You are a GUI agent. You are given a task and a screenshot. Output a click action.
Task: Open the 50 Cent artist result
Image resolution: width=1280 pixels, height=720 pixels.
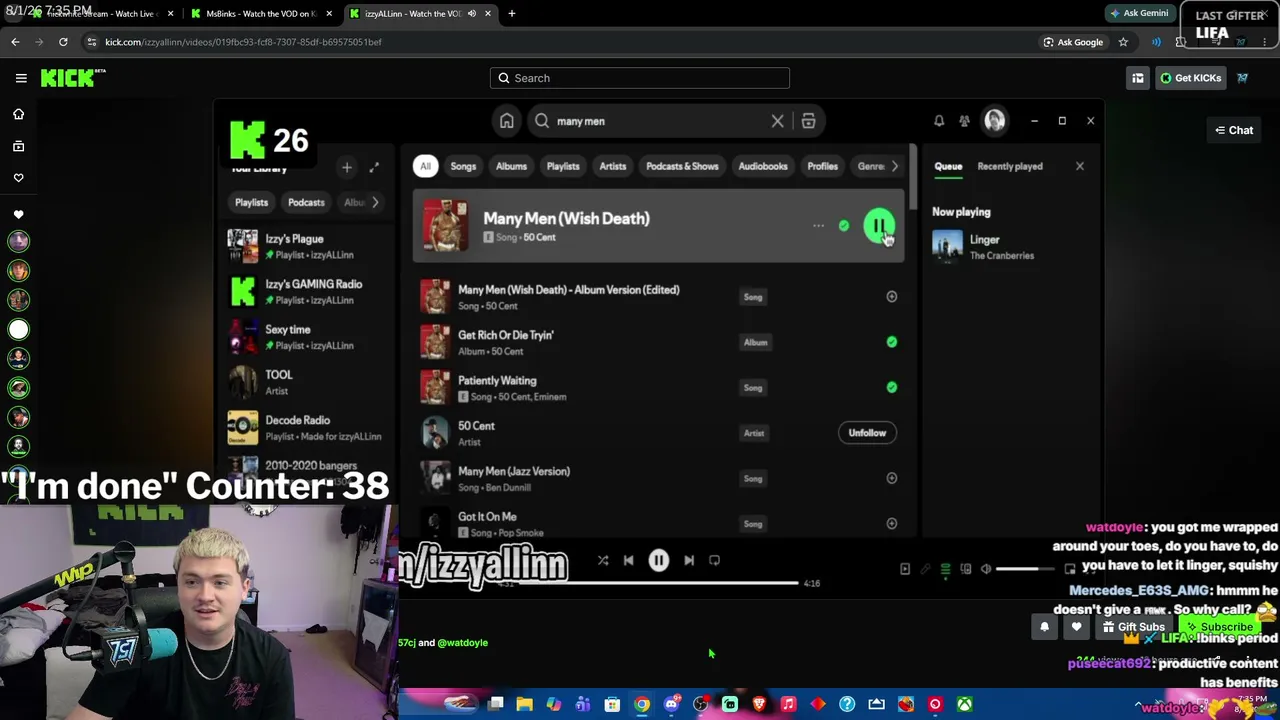(x=660, y=433)
